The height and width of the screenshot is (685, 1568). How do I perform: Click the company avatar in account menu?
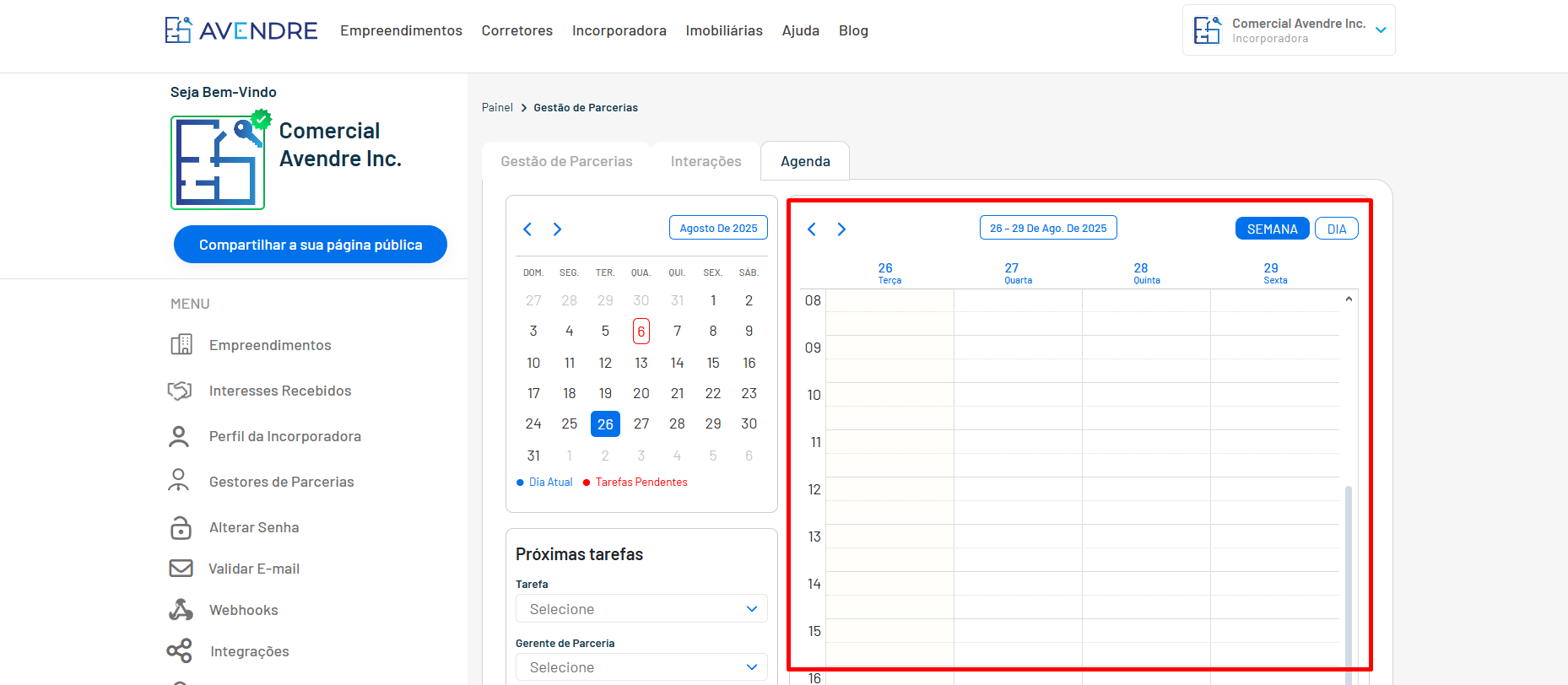[x=1208, y=30]
